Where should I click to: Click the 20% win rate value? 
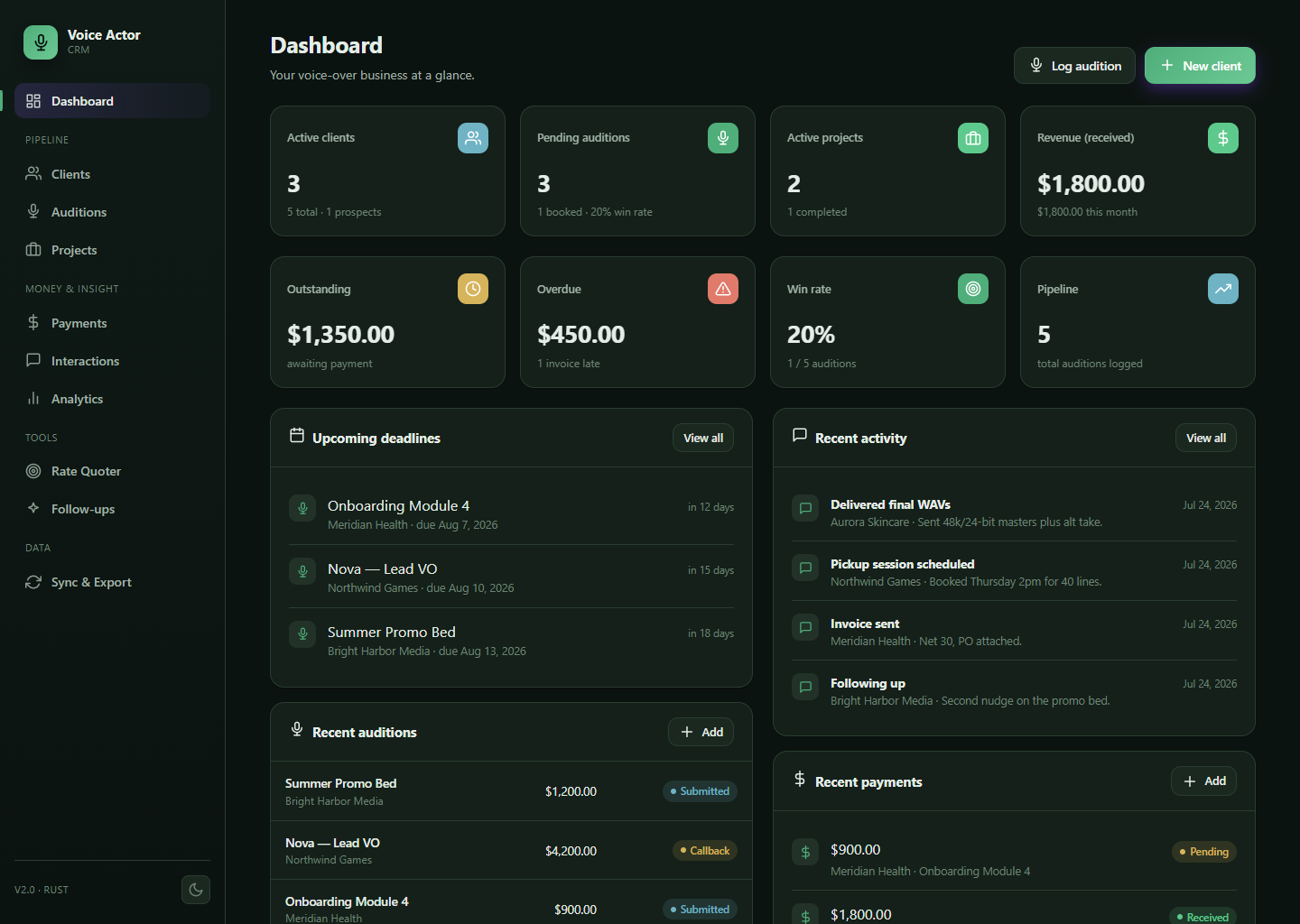(811, 335)
